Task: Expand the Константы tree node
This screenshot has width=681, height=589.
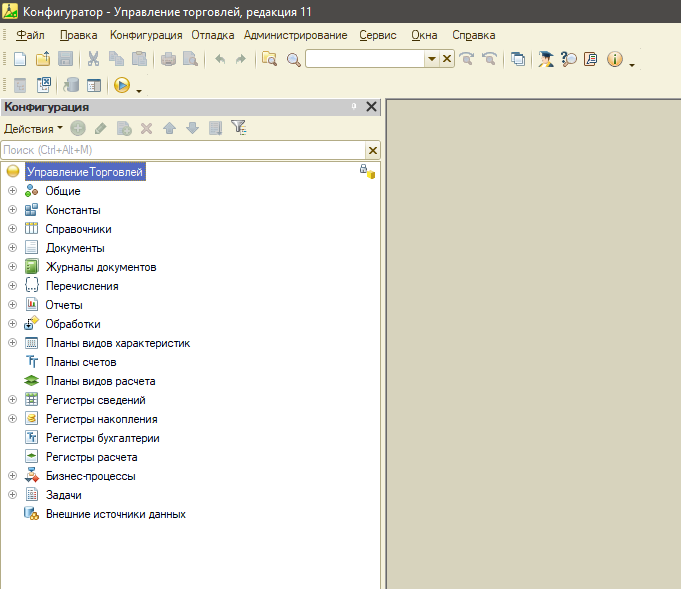Action: pyautogui.click(x=13, y=210)
